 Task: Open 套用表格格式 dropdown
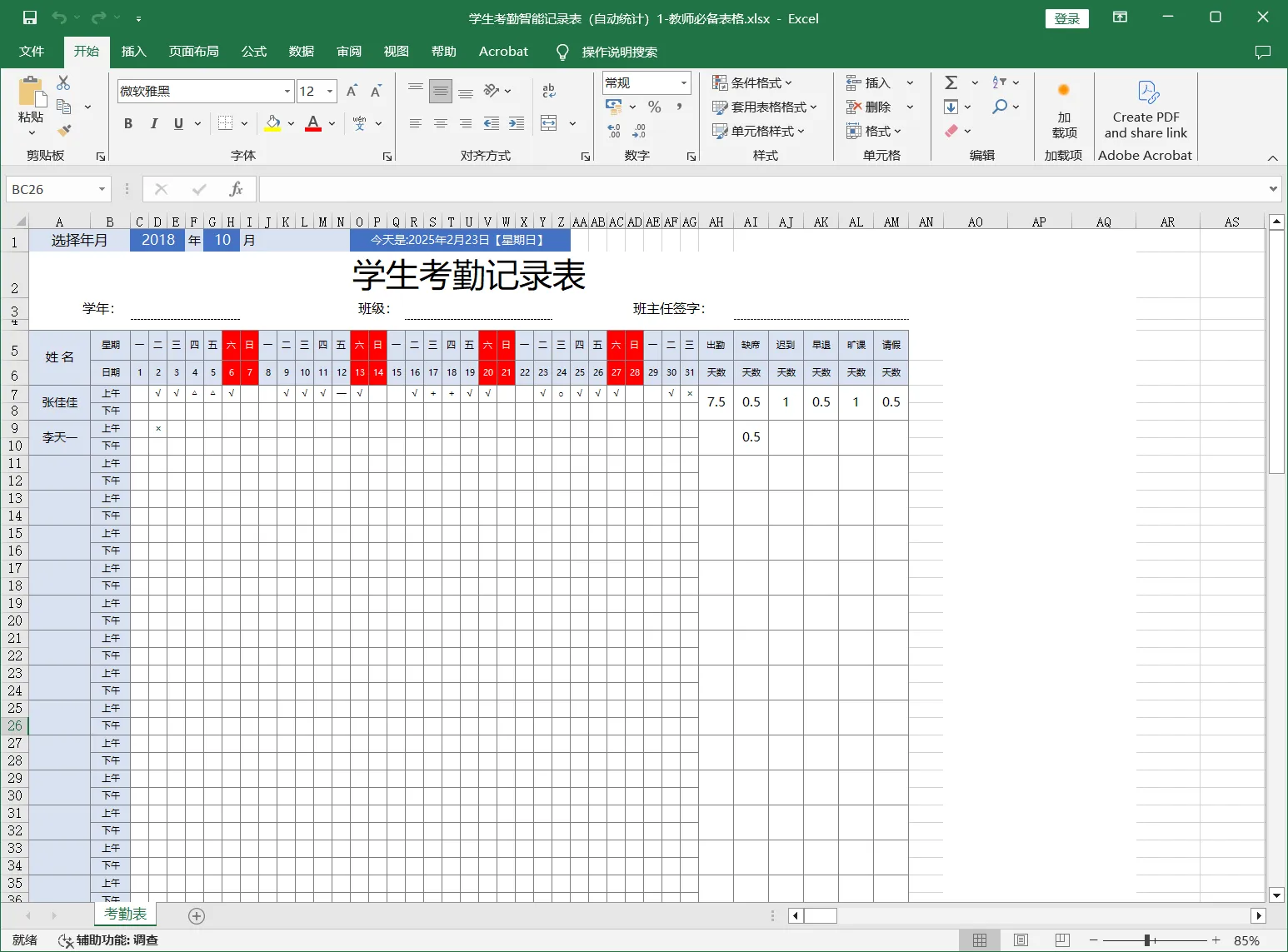point(765,107)
